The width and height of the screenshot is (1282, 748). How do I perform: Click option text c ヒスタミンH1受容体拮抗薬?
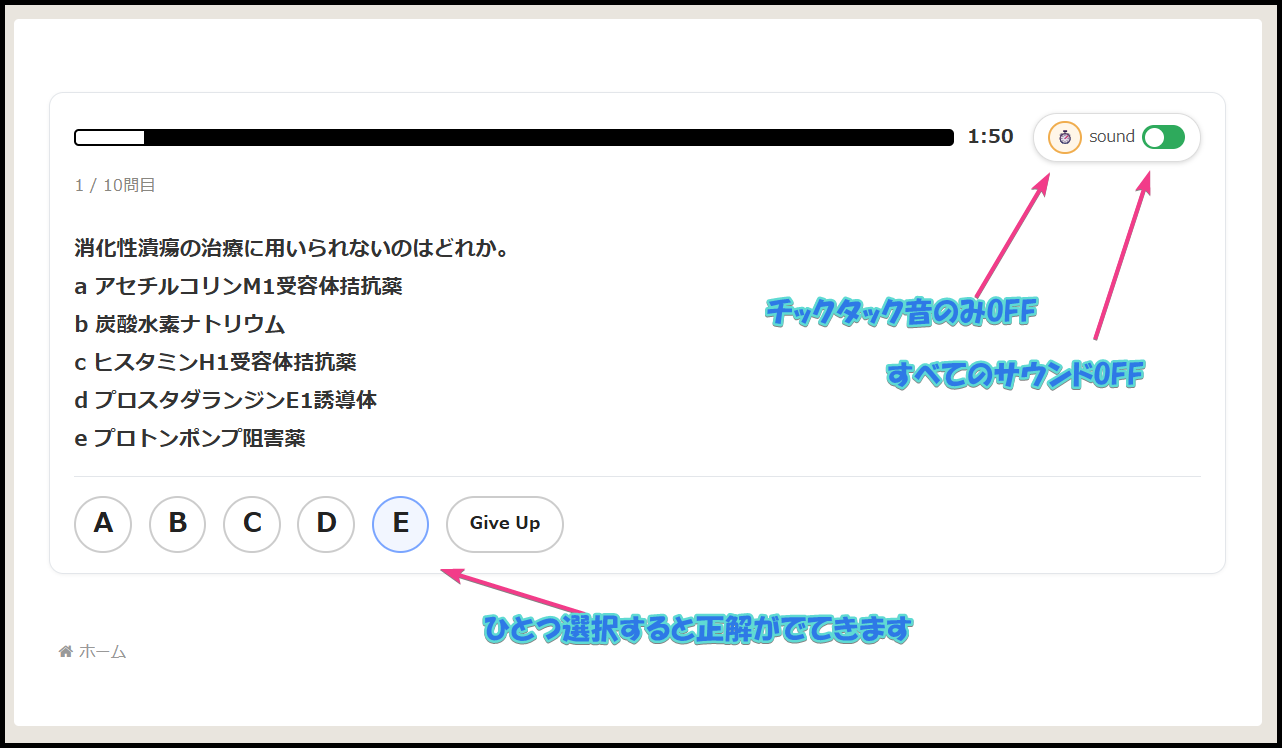(x=215, y=362)
